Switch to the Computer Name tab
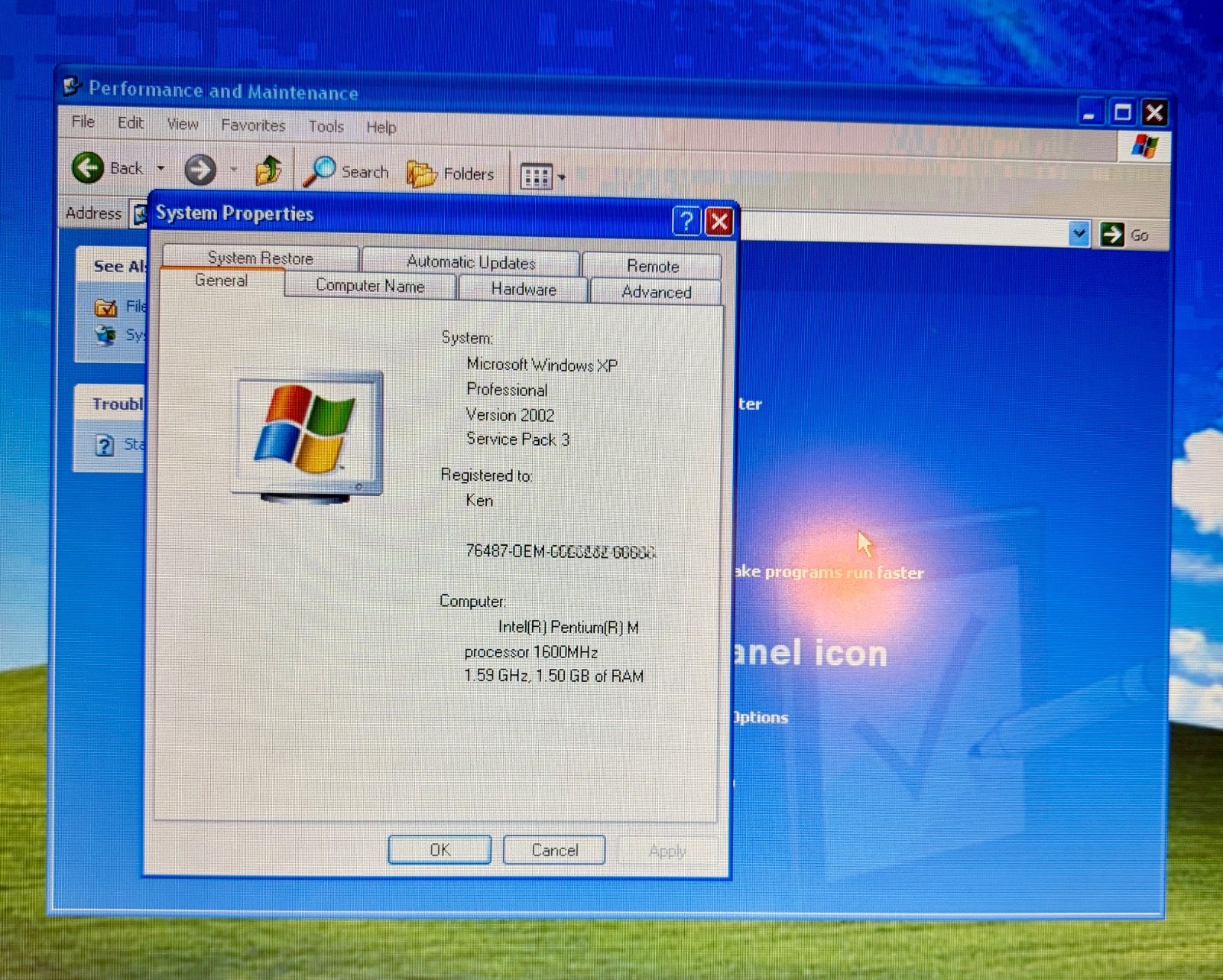 tap(370, 286)
